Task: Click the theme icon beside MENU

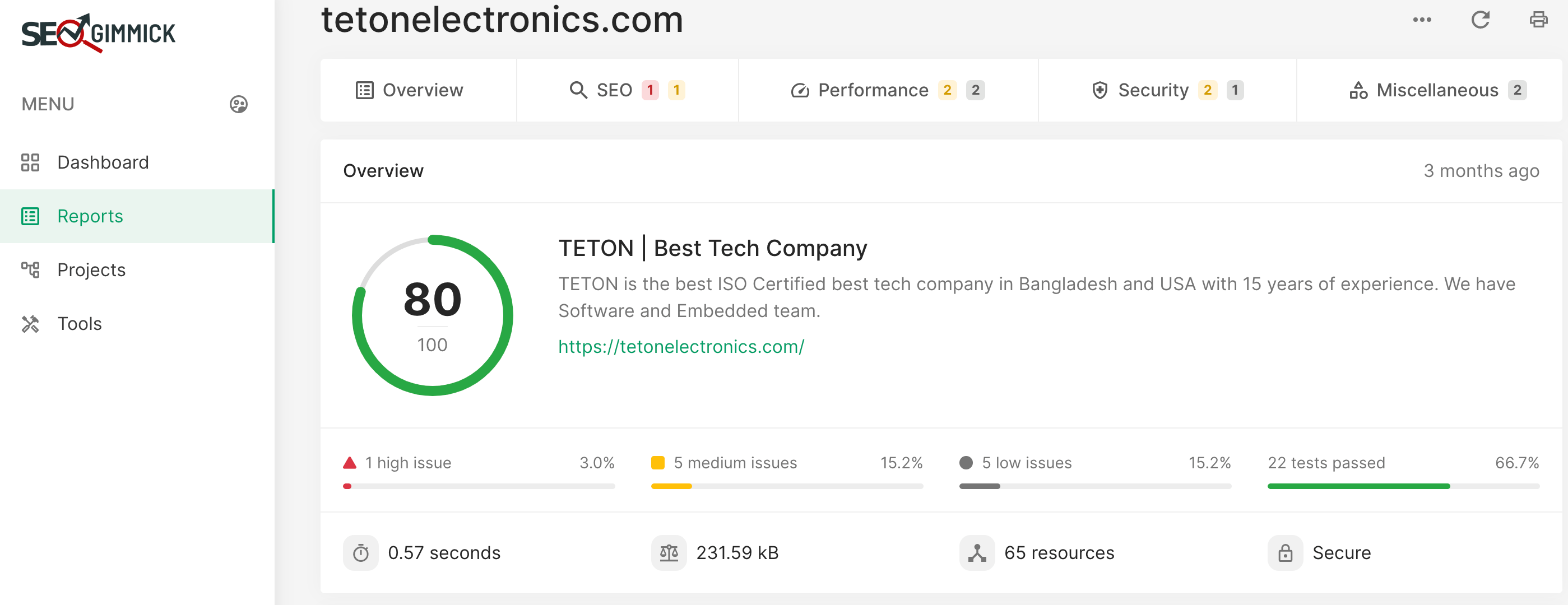Action: tap(239, 104)
